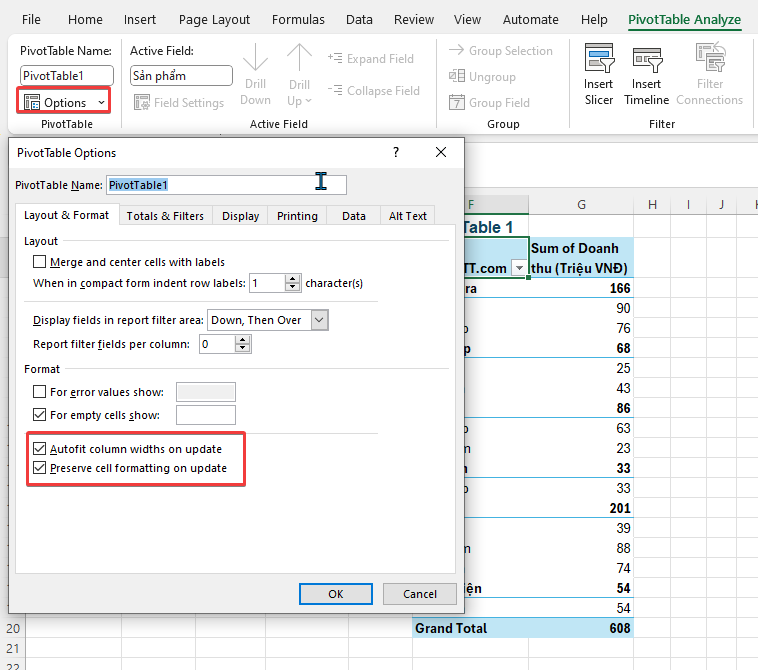Image resolution: width=758 pixels, height=670 pixels.
Task: Click the Grand Total value 608
Action: pyautogui.click(x=581, y=628)
